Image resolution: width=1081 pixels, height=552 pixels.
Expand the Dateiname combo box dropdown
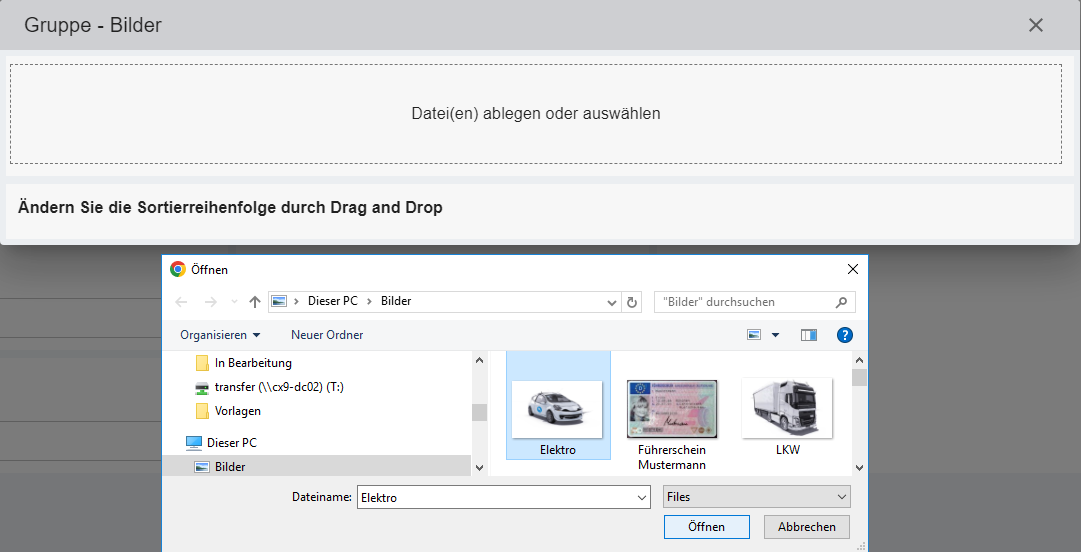(641, 497)
